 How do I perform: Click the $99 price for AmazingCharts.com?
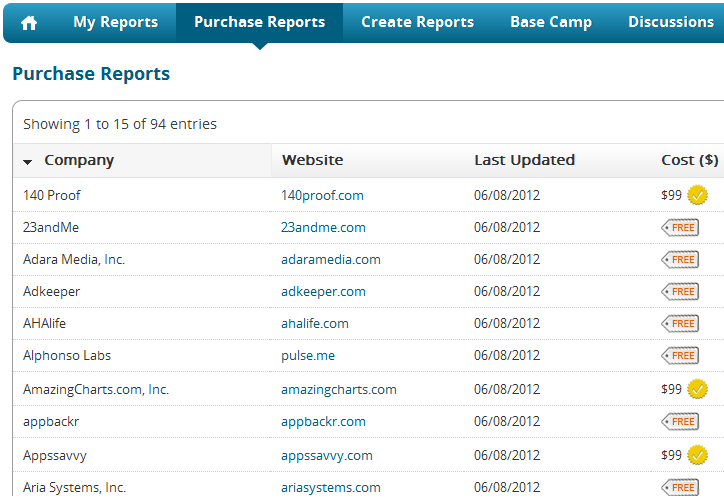671,389
